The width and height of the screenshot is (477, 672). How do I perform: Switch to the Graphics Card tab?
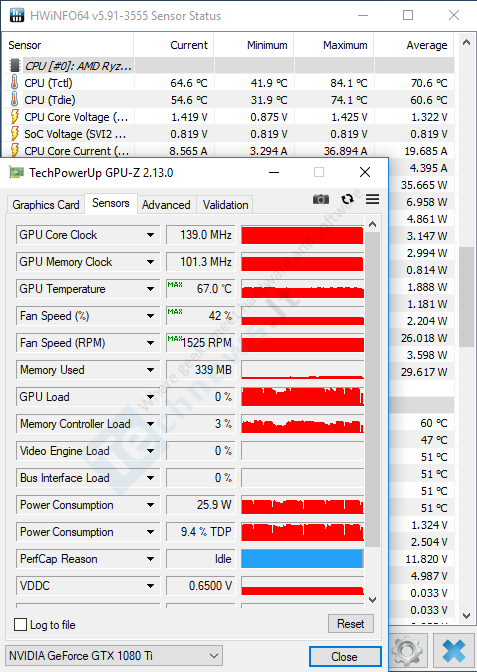coord(46,205)
